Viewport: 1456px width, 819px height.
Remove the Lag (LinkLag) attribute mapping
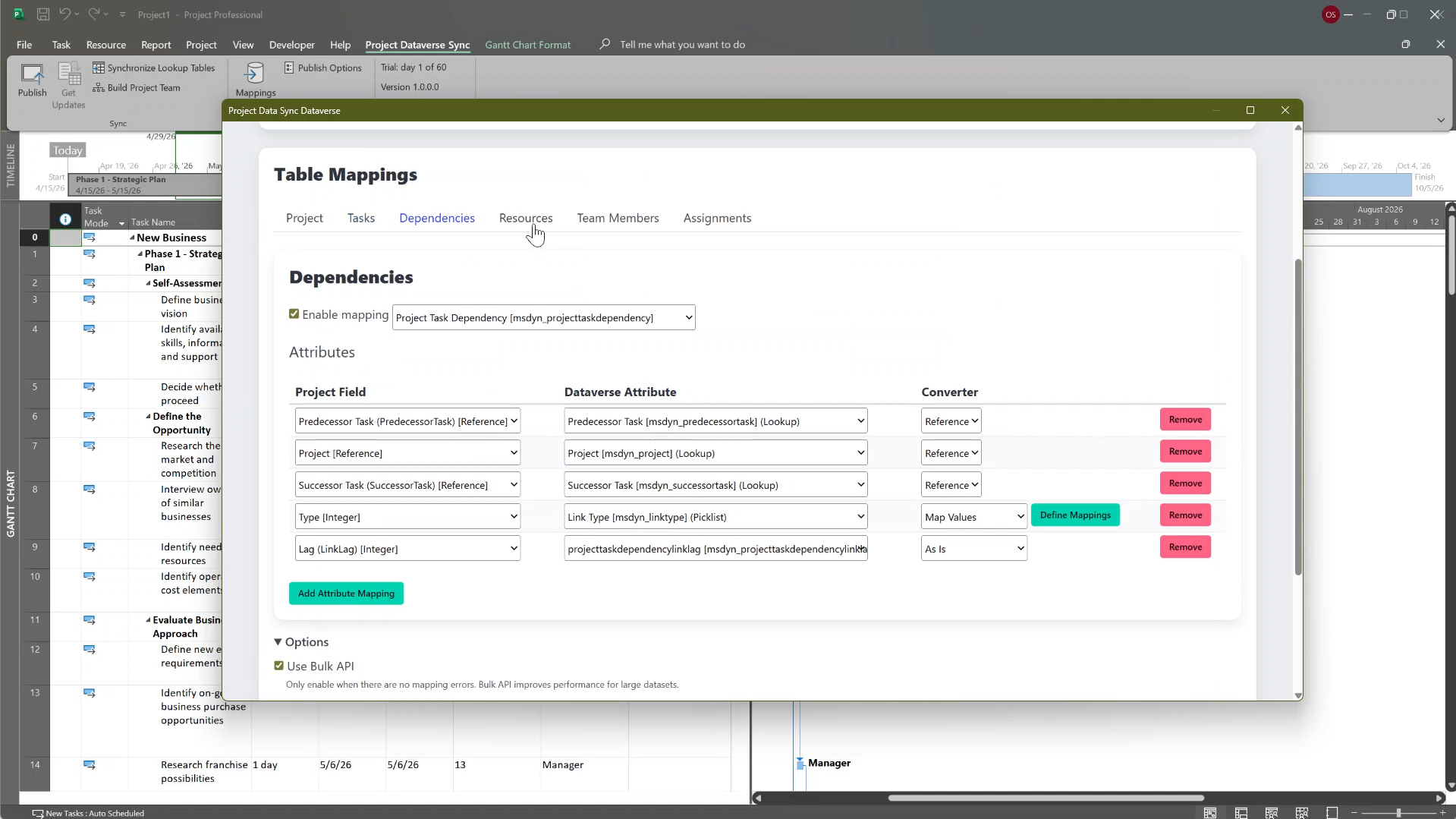pos(1185,547)
